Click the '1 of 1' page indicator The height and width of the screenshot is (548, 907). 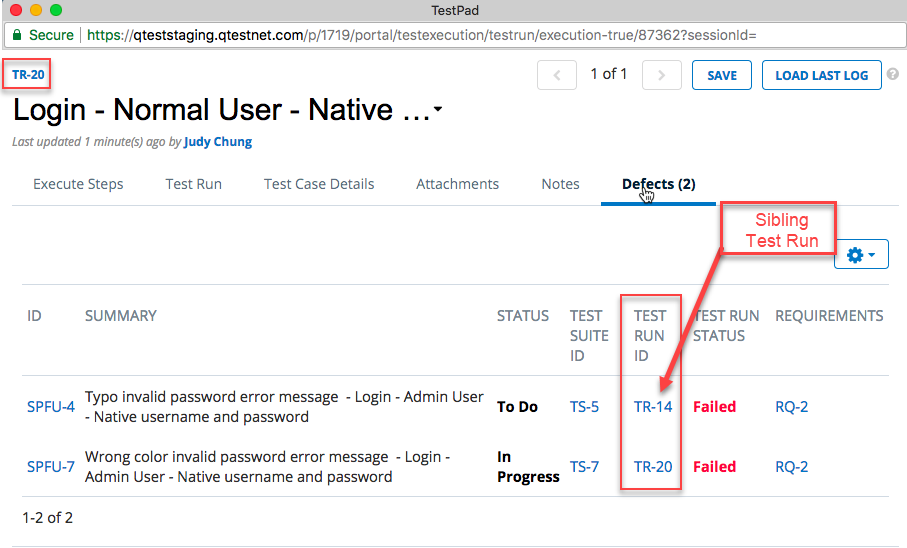(609, 74)
